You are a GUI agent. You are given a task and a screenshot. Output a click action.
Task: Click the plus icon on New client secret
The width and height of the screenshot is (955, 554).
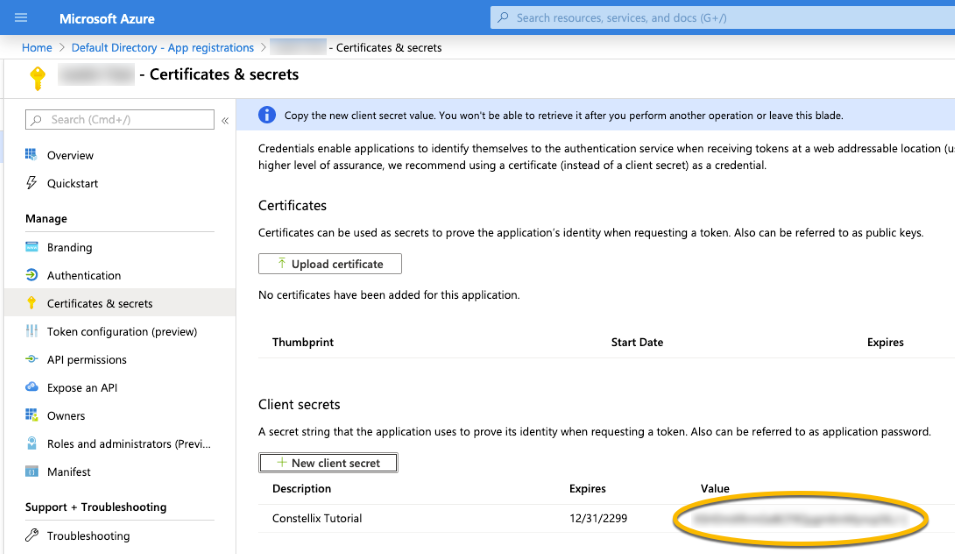tap(281, 463)
